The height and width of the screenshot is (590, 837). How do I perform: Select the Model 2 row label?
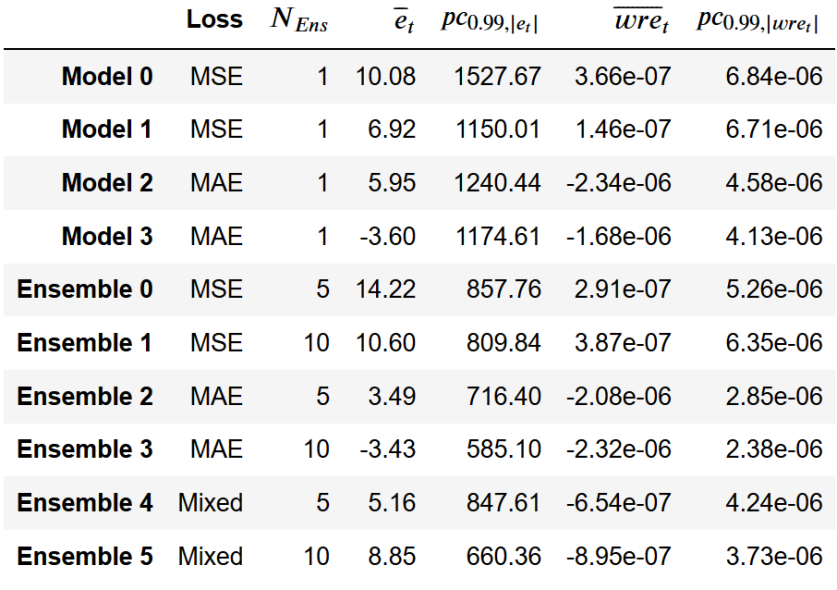(107, 183)
